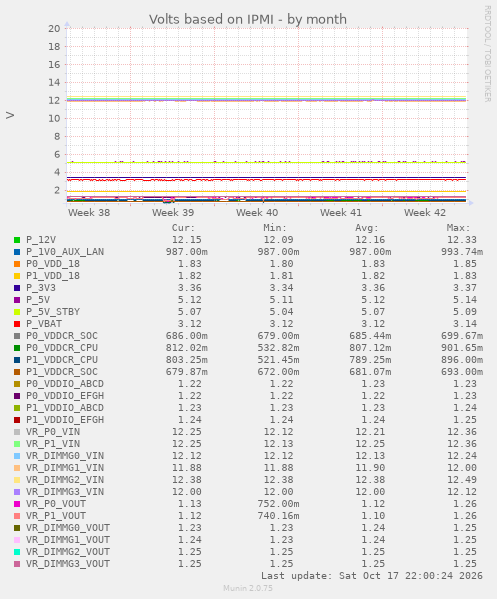The image size is (497, 599).
Task: Click the P_5V legend label
Action: [x=38, y=300]
